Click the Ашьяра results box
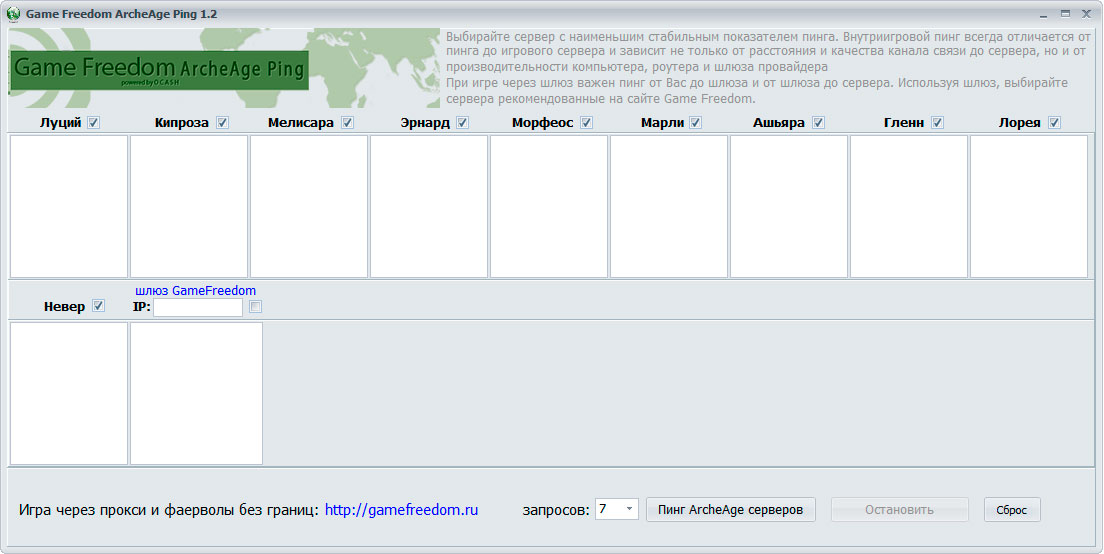This screenshot has height=554, width=1104. [x=789, y=206]
